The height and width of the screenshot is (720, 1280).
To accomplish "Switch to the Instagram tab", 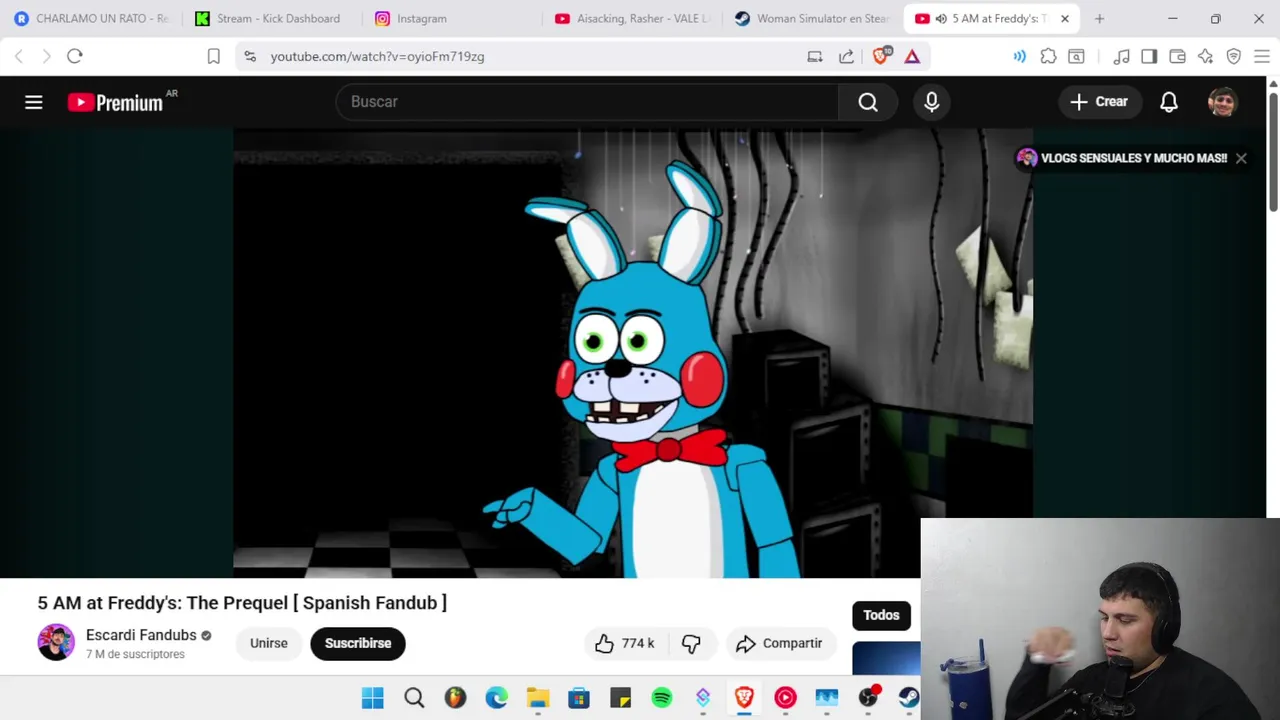I will pos(450,18).
